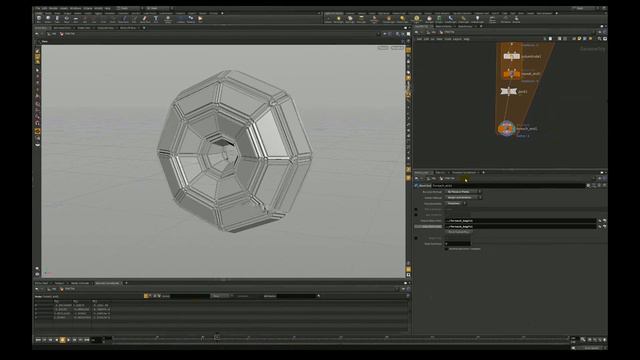Click the Area Light shelf tool
Image resolution: width=640 pixels, height=360 pixels.
pos(361,19)
